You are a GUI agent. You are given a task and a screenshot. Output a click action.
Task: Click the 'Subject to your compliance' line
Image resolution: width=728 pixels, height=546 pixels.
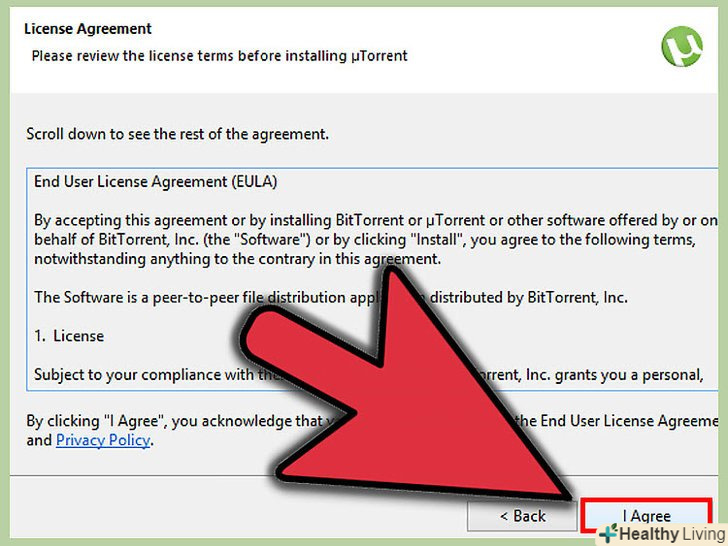[x=369, y=374]
